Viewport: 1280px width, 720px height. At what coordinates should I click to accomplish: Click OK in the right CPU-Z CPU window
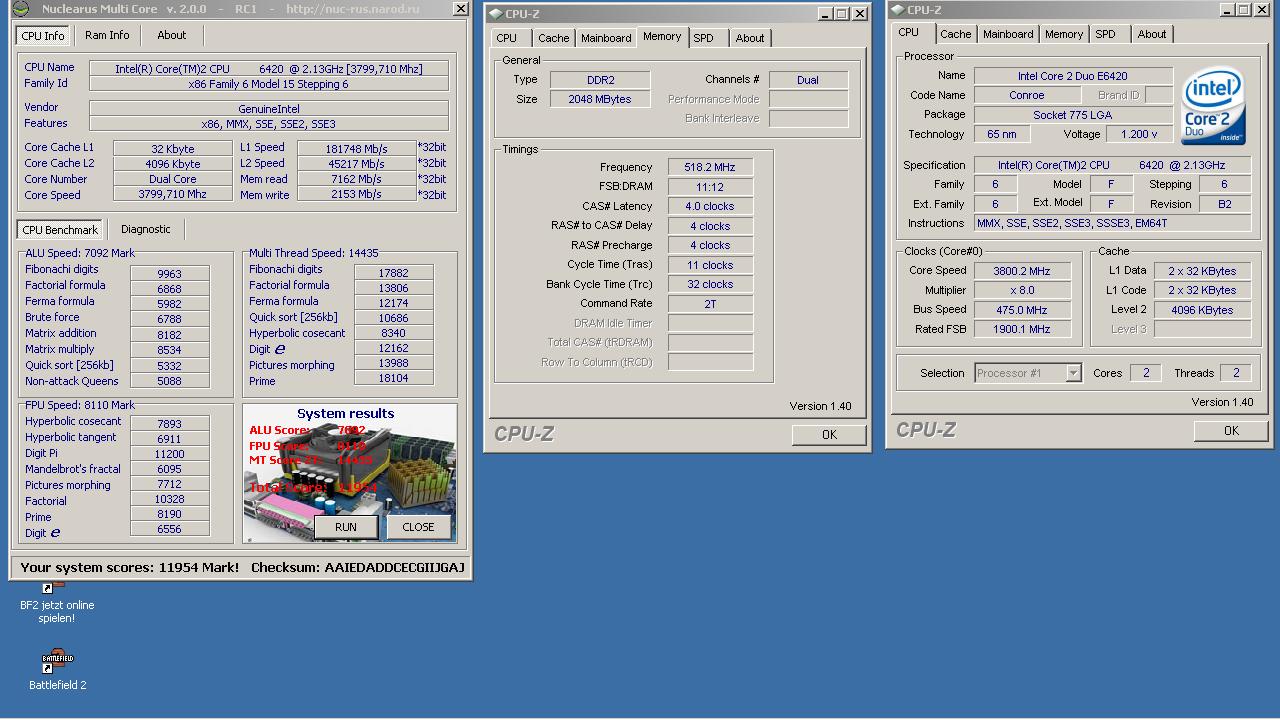(1231, 430)
